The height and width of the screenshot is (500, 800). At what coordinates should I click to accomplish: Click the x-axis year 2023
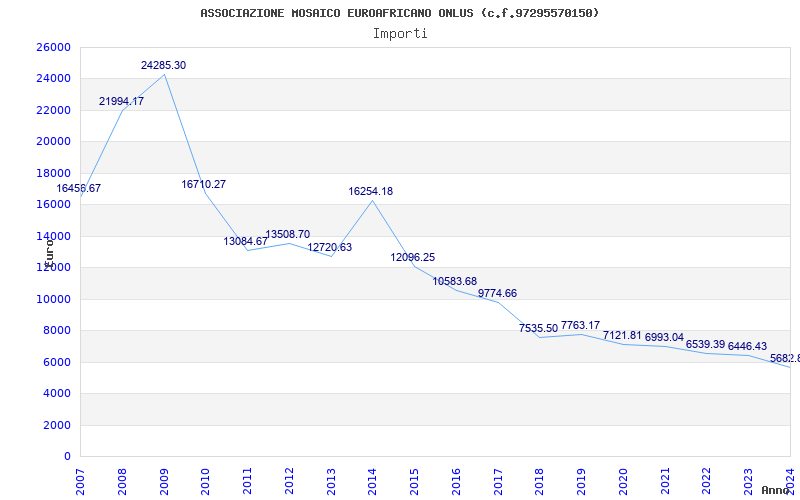click(x=748, y=482)
